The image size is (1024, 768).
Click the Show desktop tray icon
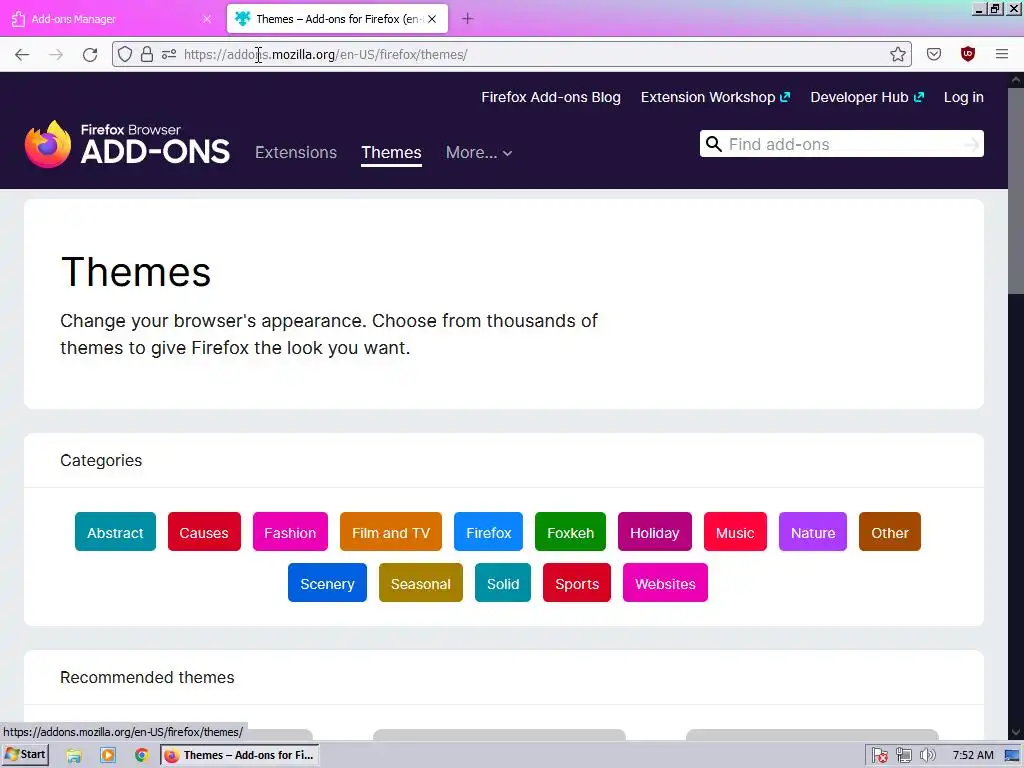pyautogui.click(x=1012, y=756)
